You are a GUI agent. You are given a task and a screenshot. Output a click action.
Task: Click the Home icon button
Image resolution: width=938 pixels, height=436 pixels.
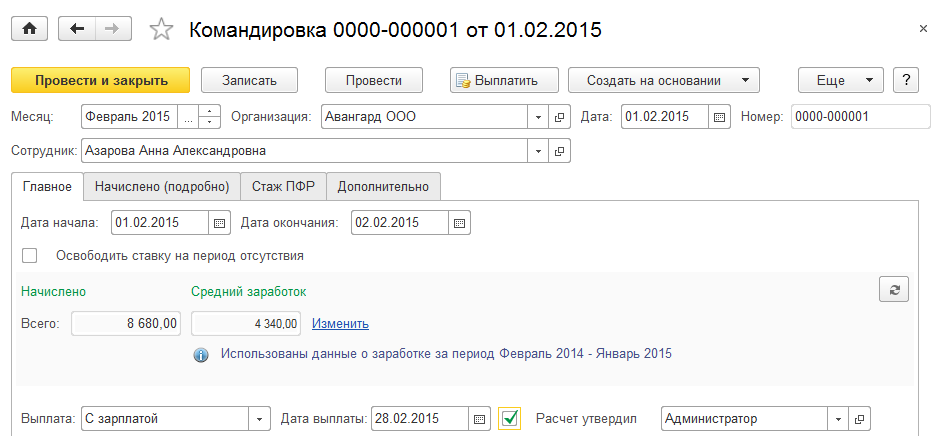pyautogui.click(x=29, y=29)
